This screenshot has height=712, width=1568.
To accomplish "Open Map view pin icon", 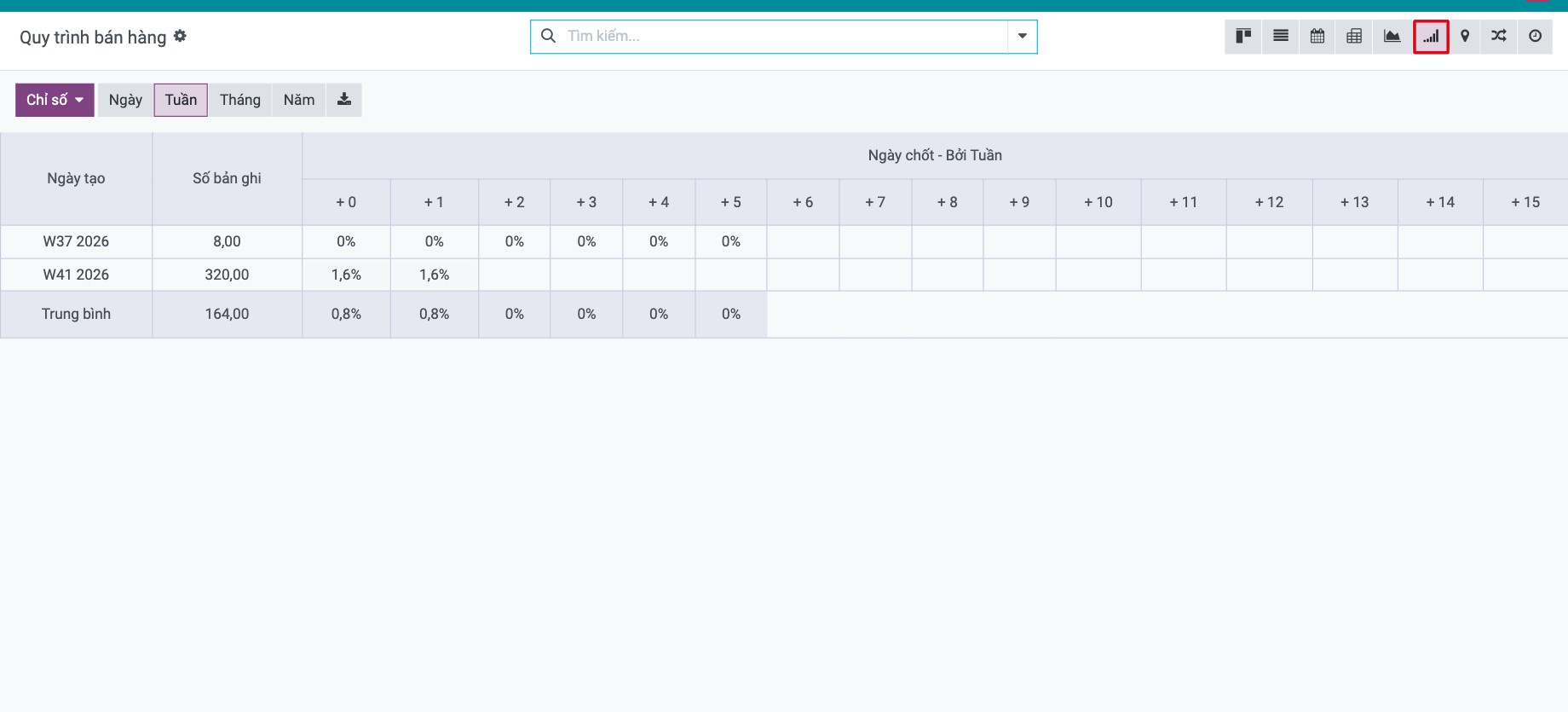I will pyautogui.click(x=1465, y=37).
